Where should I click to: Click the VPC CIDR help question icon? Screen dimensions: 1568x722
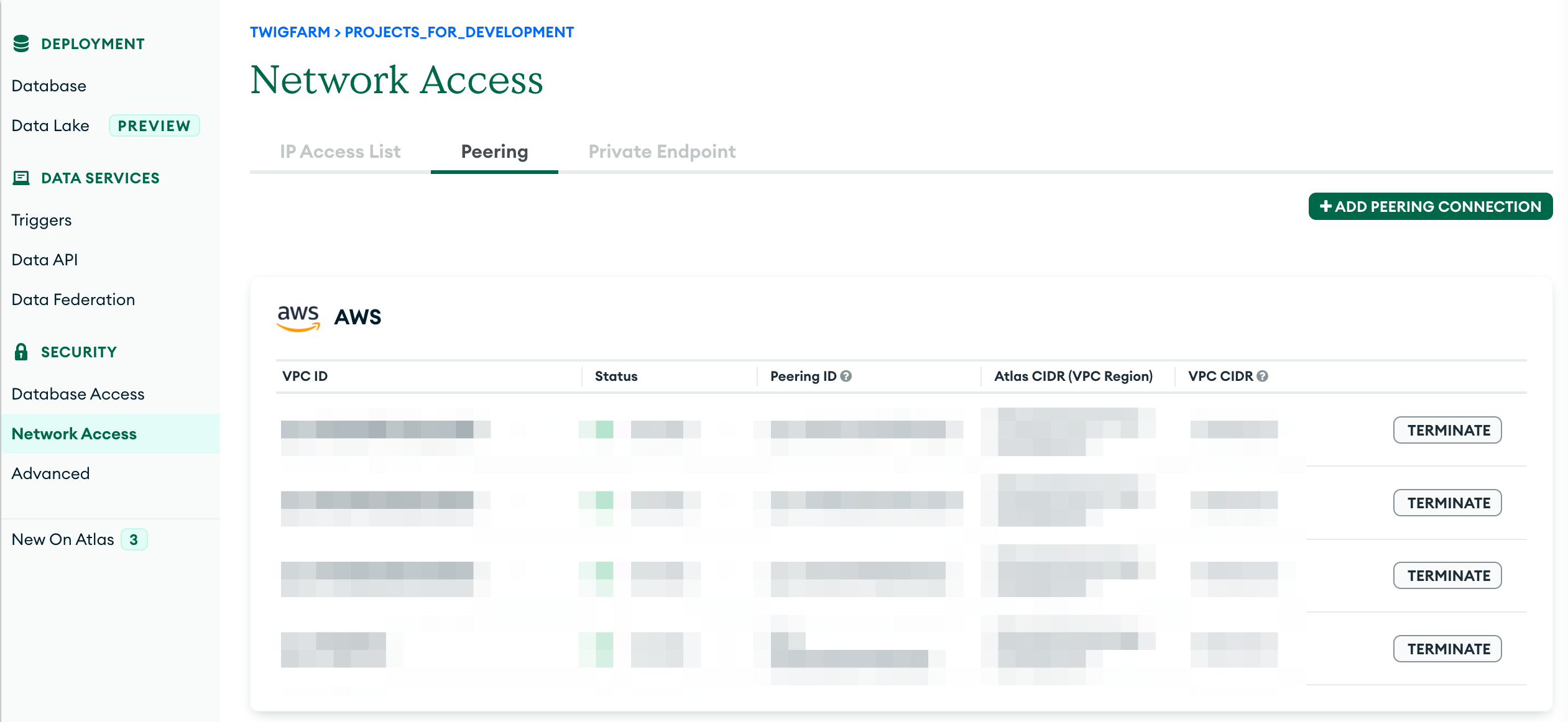click(1262, 376)
